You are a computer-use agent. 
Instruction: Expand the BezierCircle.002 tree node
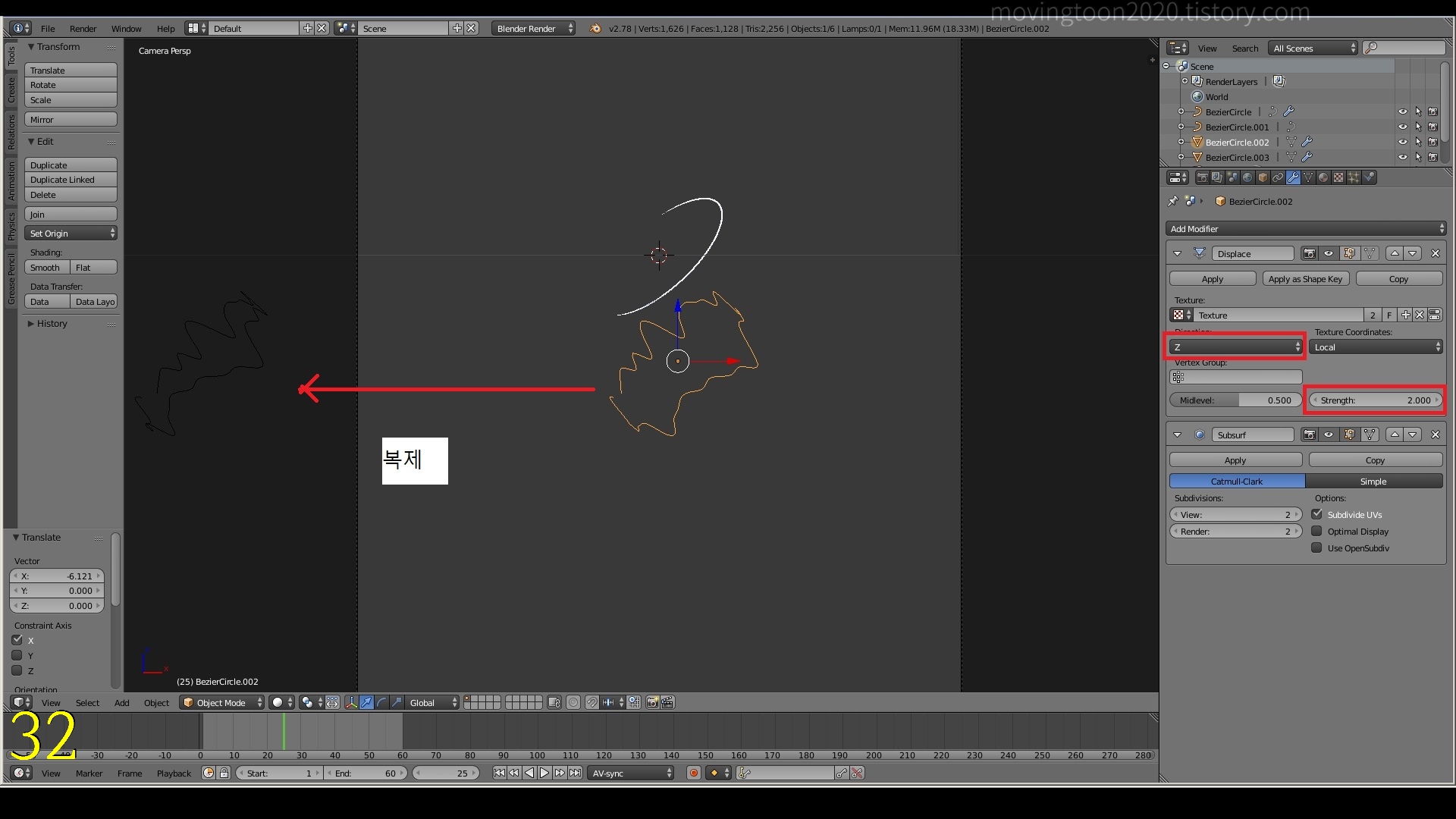pos(1181,142)
